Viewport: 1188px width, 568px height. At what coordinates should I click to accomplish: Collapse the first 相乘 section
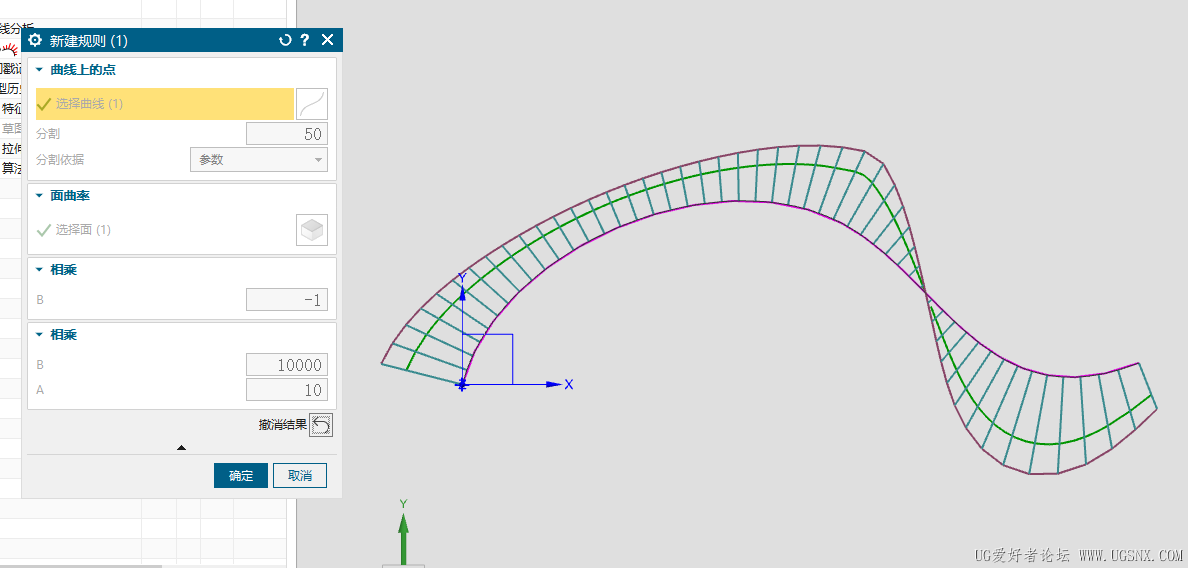pyautogui.click(x=39, y=270)
